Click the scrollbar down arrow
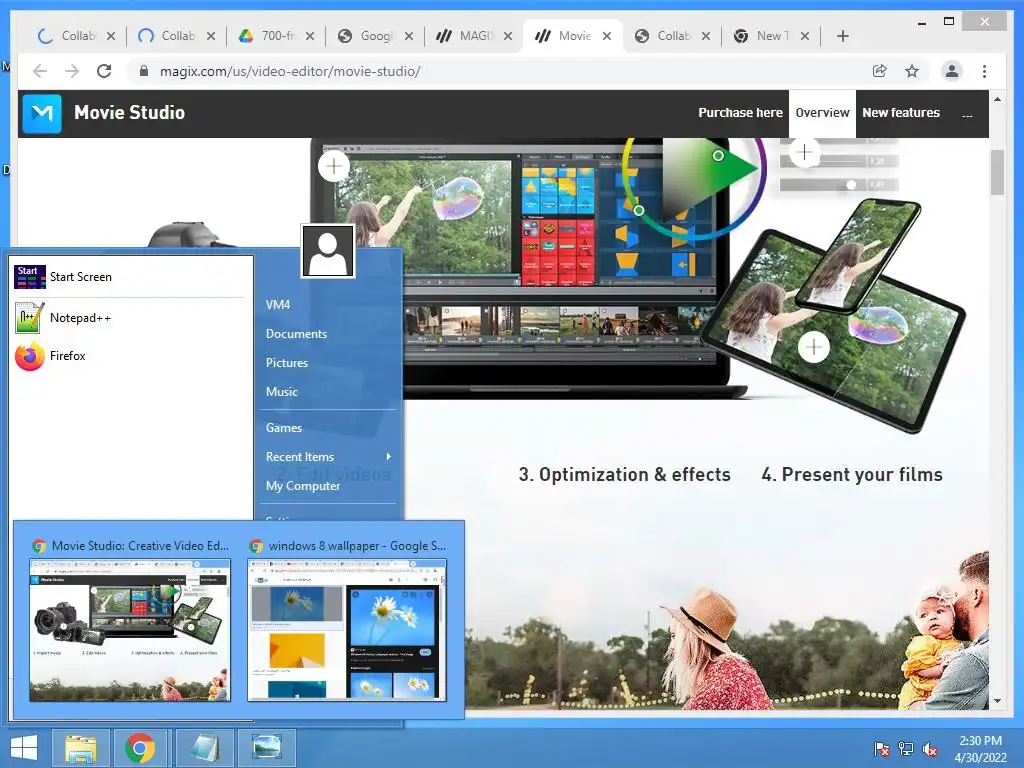1024x768 pixels. coord(997,701)
